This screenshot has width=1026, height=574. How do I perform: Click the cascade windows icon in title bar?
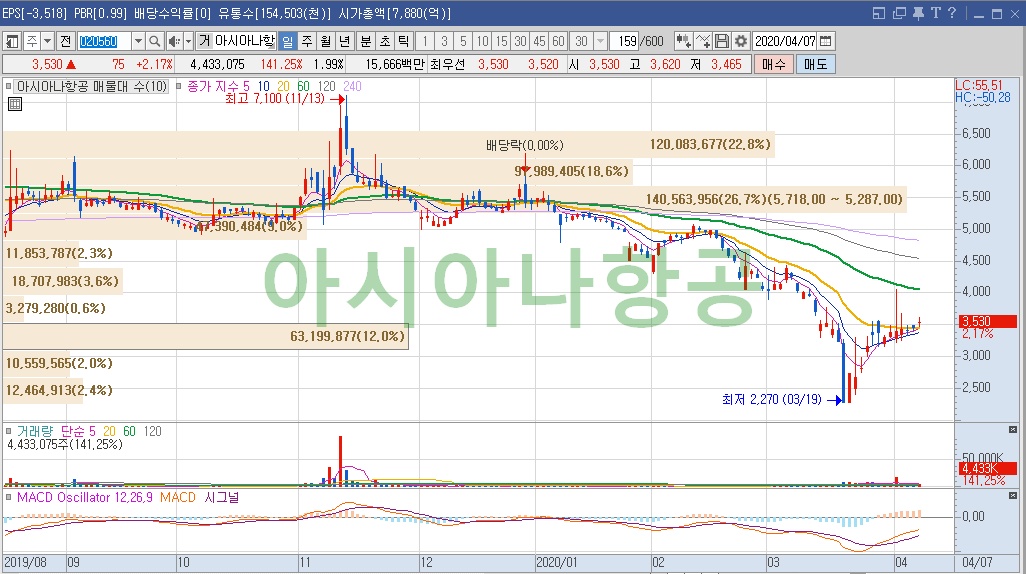(899, 13)
